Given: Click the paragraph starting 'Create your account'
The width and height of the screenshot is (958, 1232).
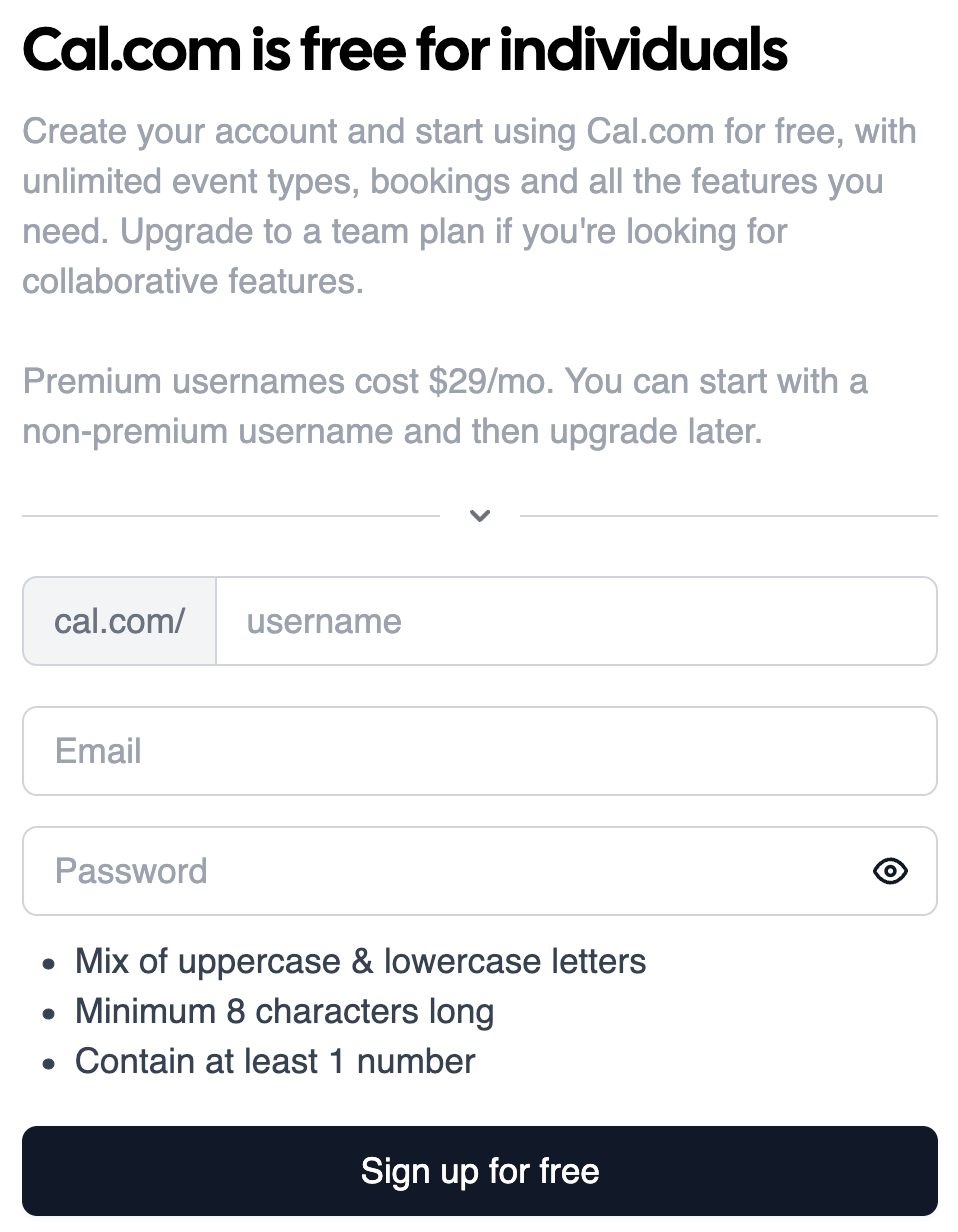Looking at the screenshot, I should click(x=470, y=206).
